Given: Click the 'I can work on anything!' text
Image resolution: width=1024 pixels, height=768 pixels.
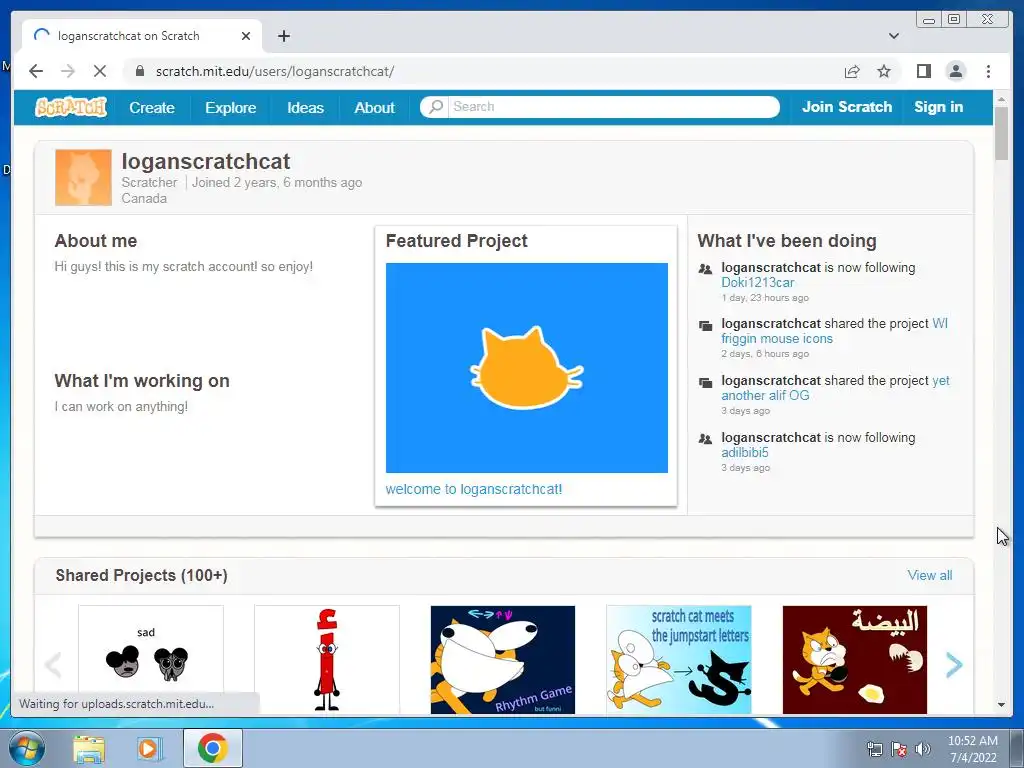Looking at the screenshot, I should 121,406.
